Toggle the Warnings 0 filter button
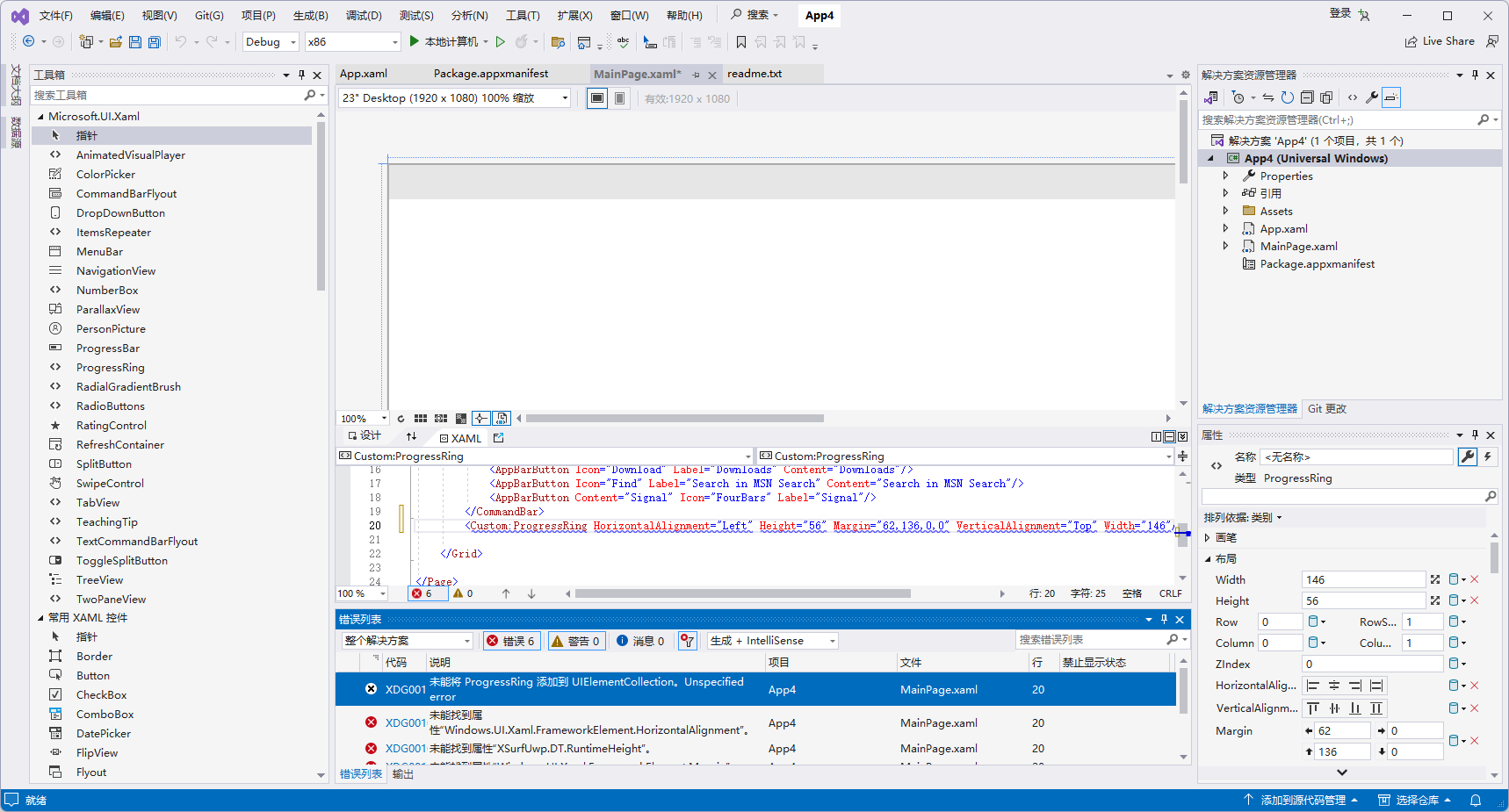 coord(575,641)
